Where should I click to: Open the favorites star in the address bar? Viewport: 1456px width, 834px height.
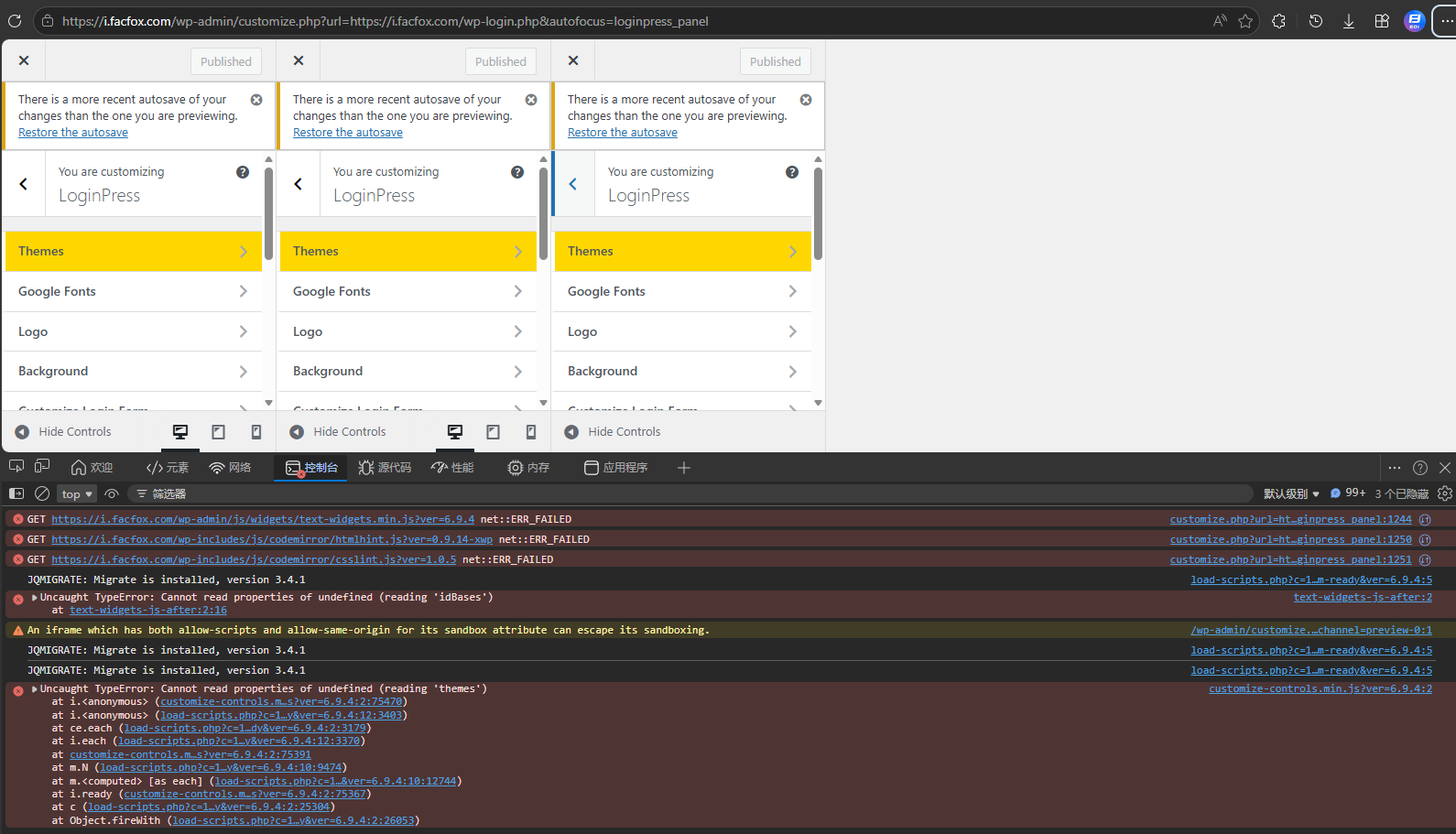(x=1245, y=21)
